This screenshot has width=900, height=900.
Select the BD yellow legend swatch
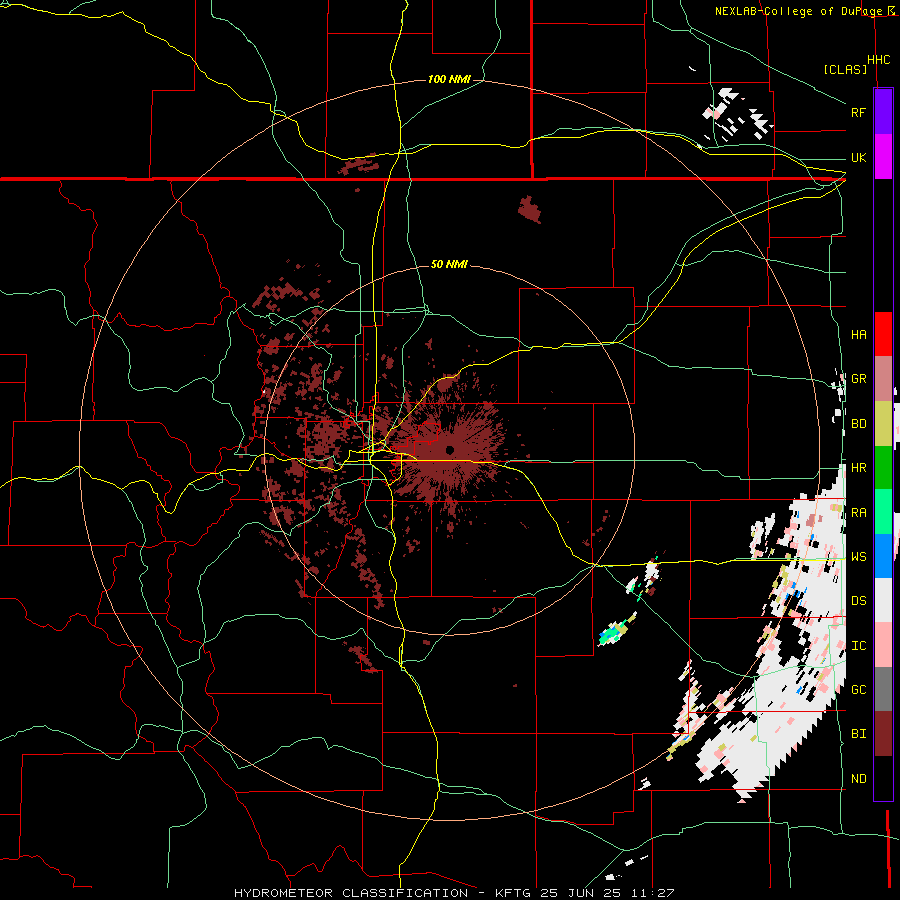(883, 424)
